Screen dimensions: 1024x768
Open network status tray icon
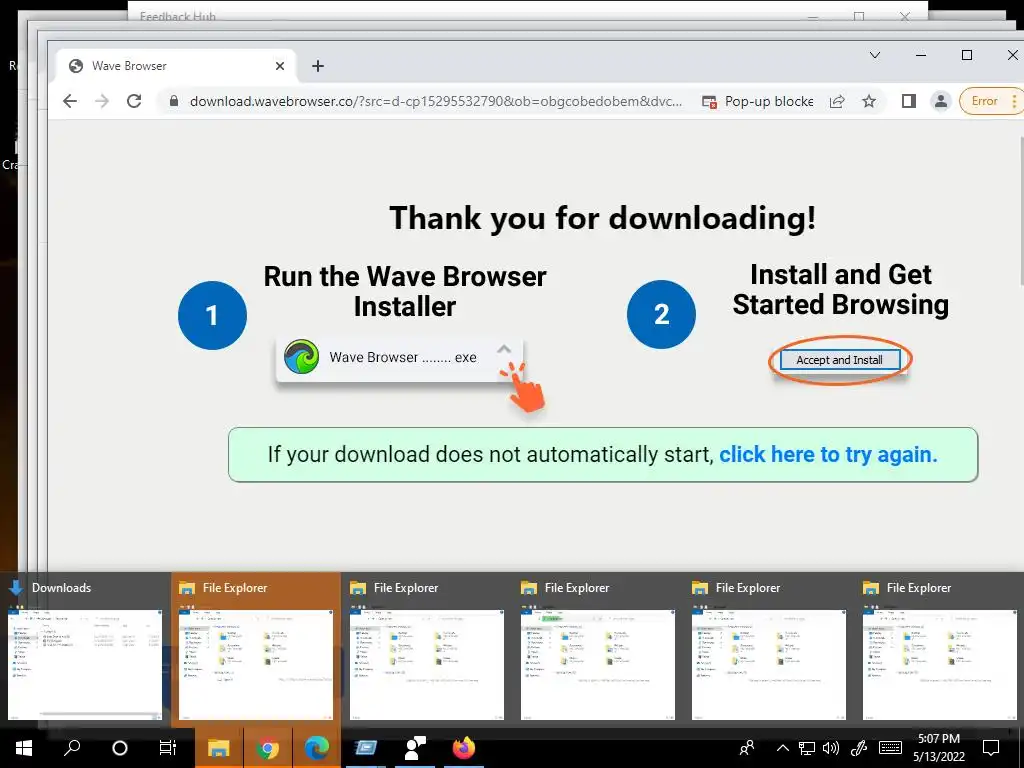[807, 748]
